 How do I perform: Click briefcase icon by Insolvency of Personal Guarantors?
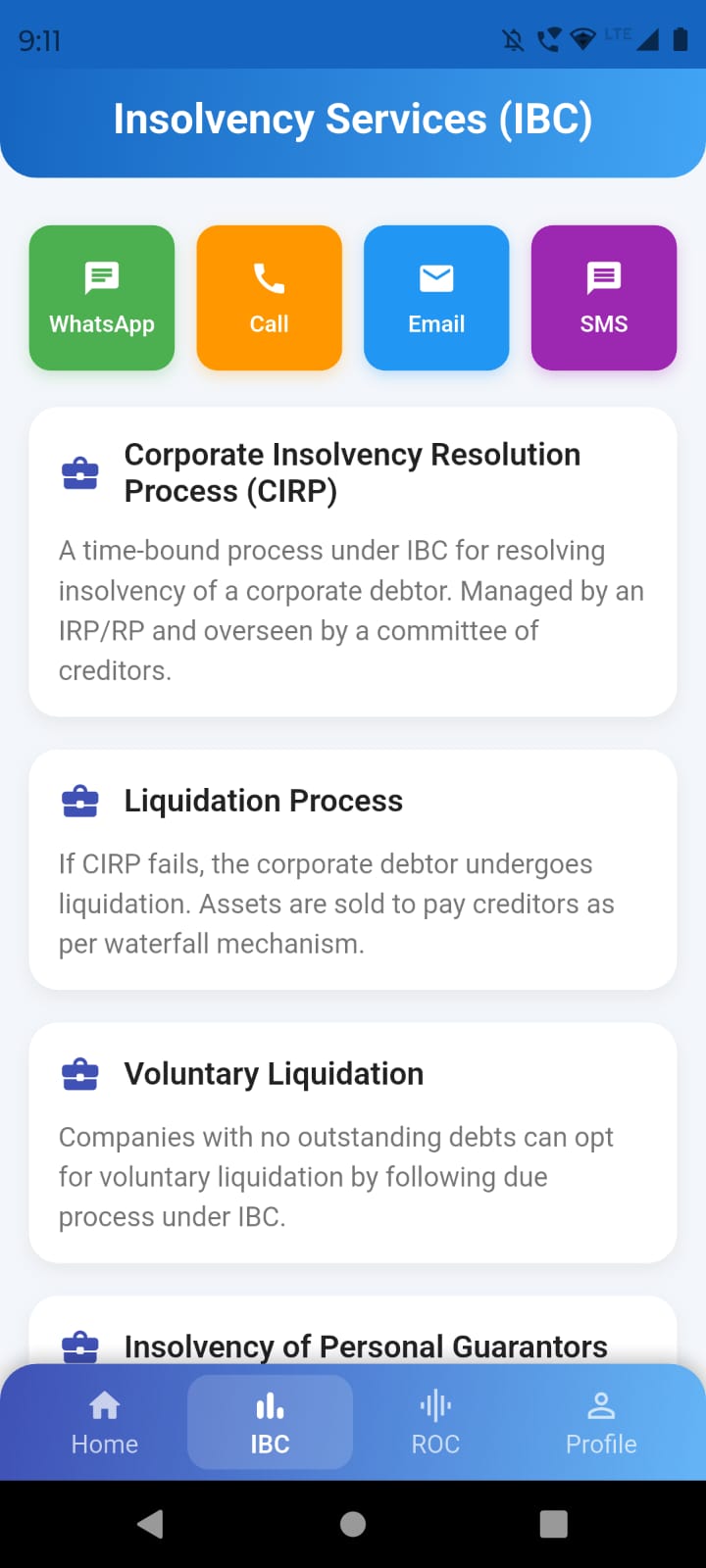click(x=79, y=1347)
